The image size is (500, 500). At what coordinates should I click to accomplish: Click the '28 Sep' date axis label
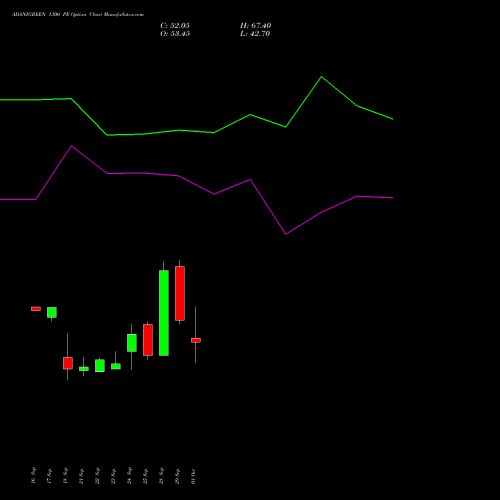coord(161,476)
